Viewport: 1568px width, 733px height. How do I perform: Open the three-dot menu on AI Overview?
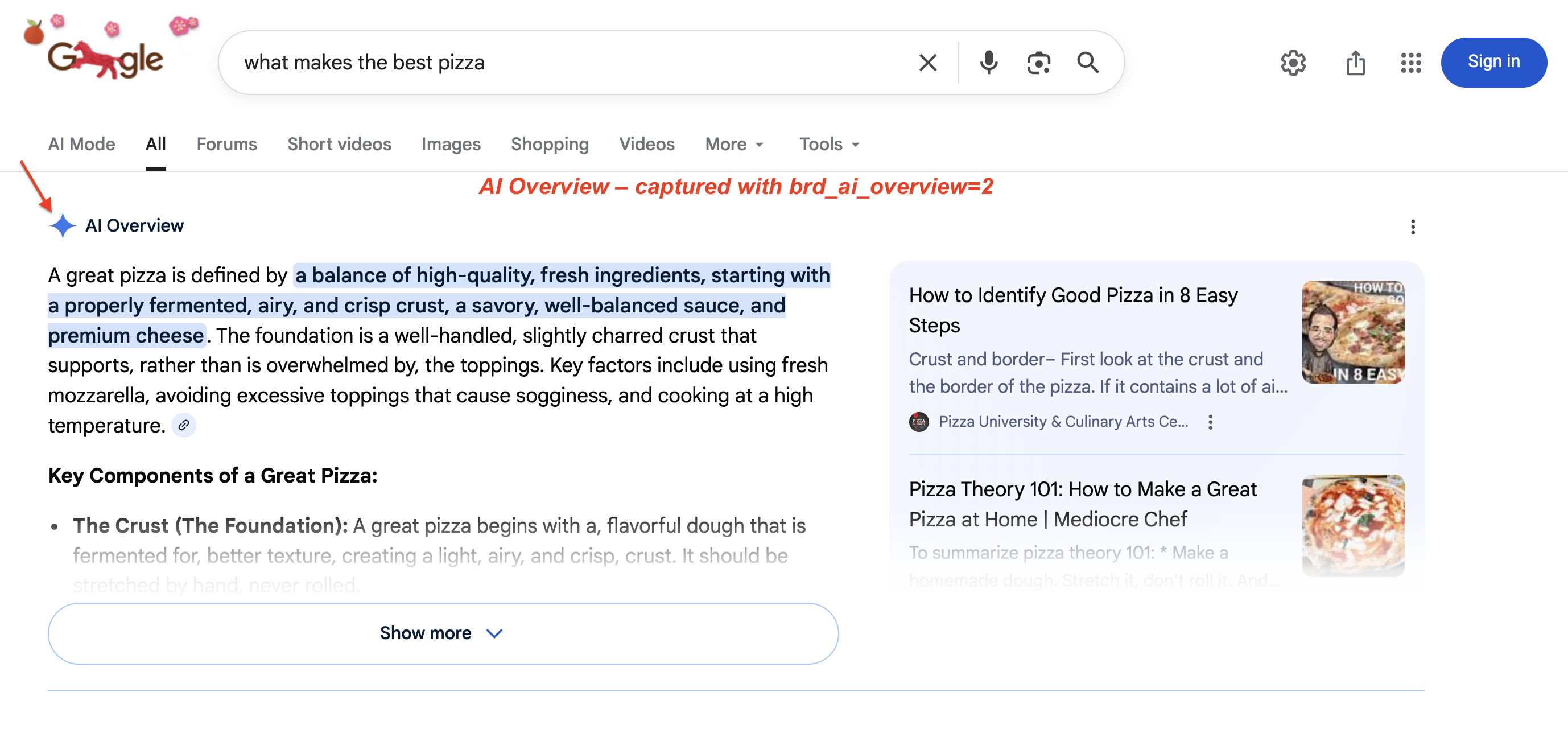(1413, 227)
